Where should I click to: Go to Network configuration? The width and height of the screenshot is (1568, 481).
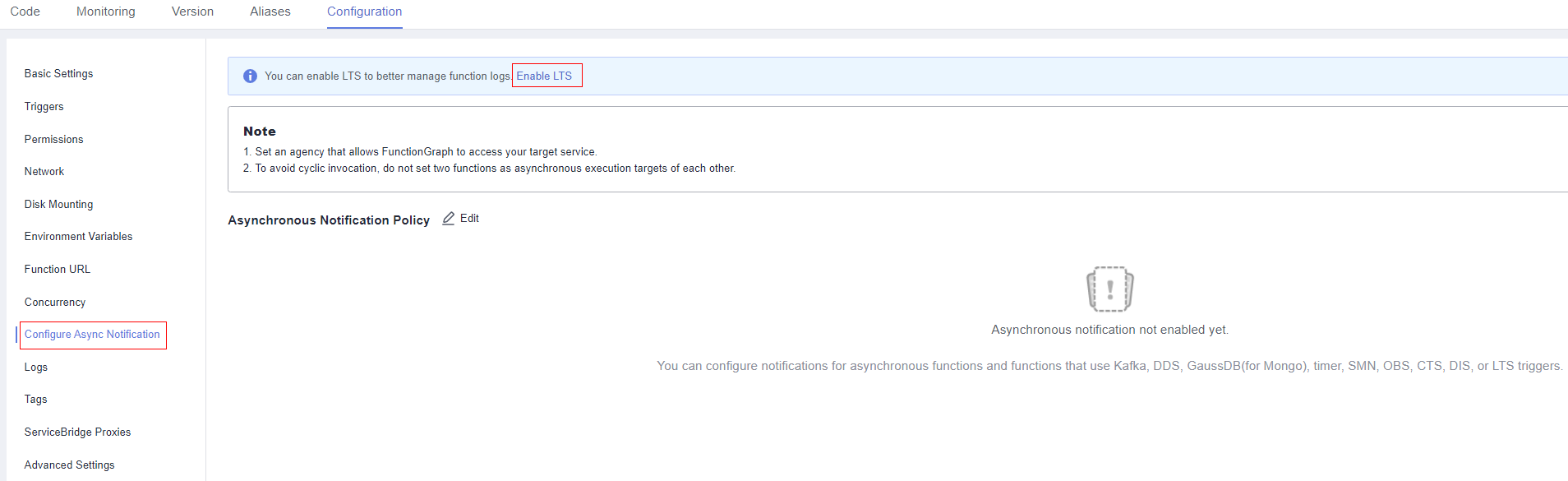44,172
